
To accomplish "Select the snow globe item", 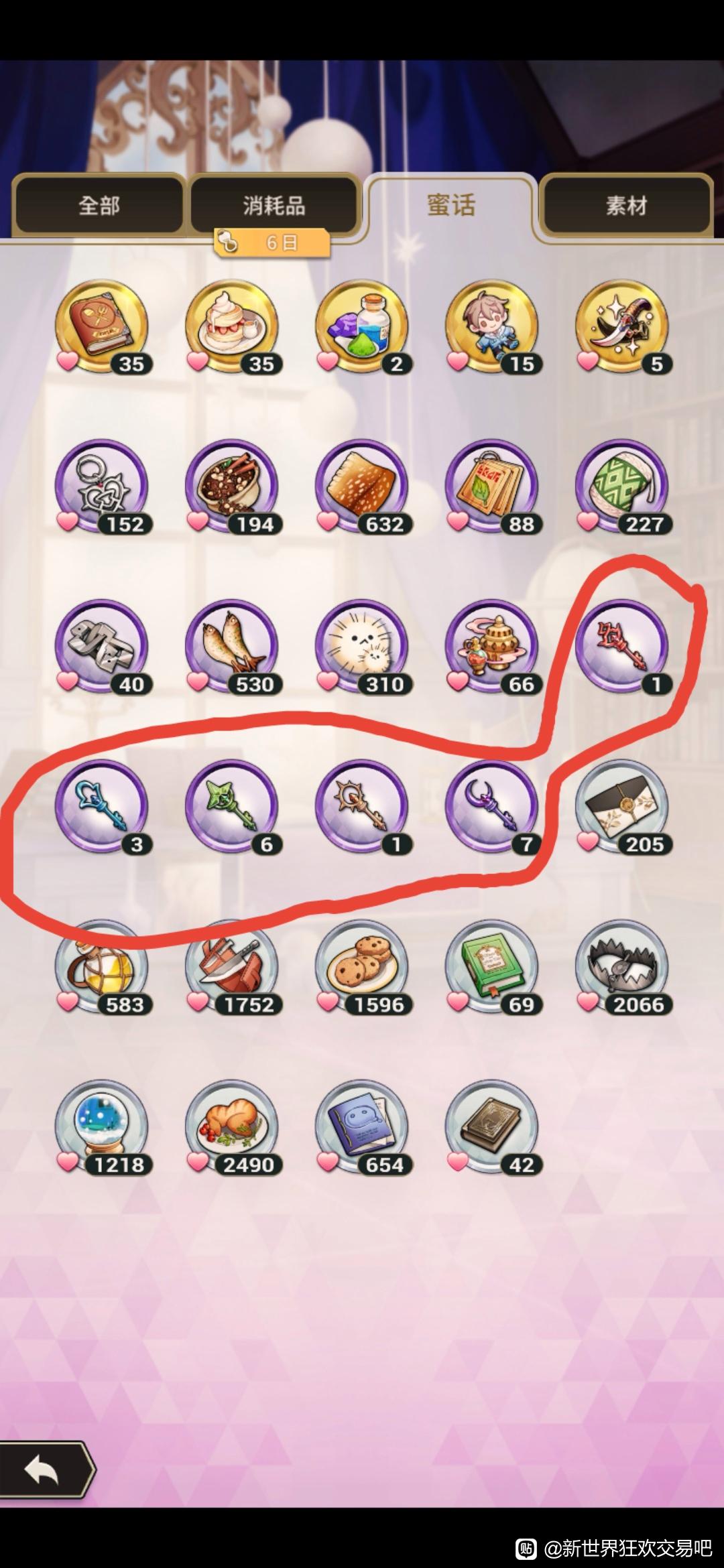I will [x=102, y=1126].
